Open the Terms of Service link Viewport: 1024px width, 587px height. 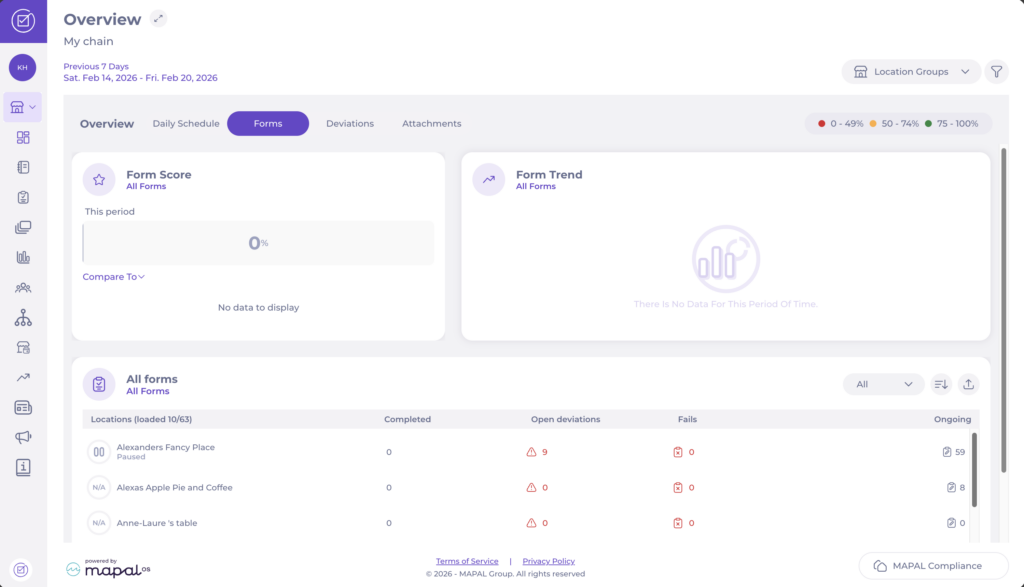(467, 561)
